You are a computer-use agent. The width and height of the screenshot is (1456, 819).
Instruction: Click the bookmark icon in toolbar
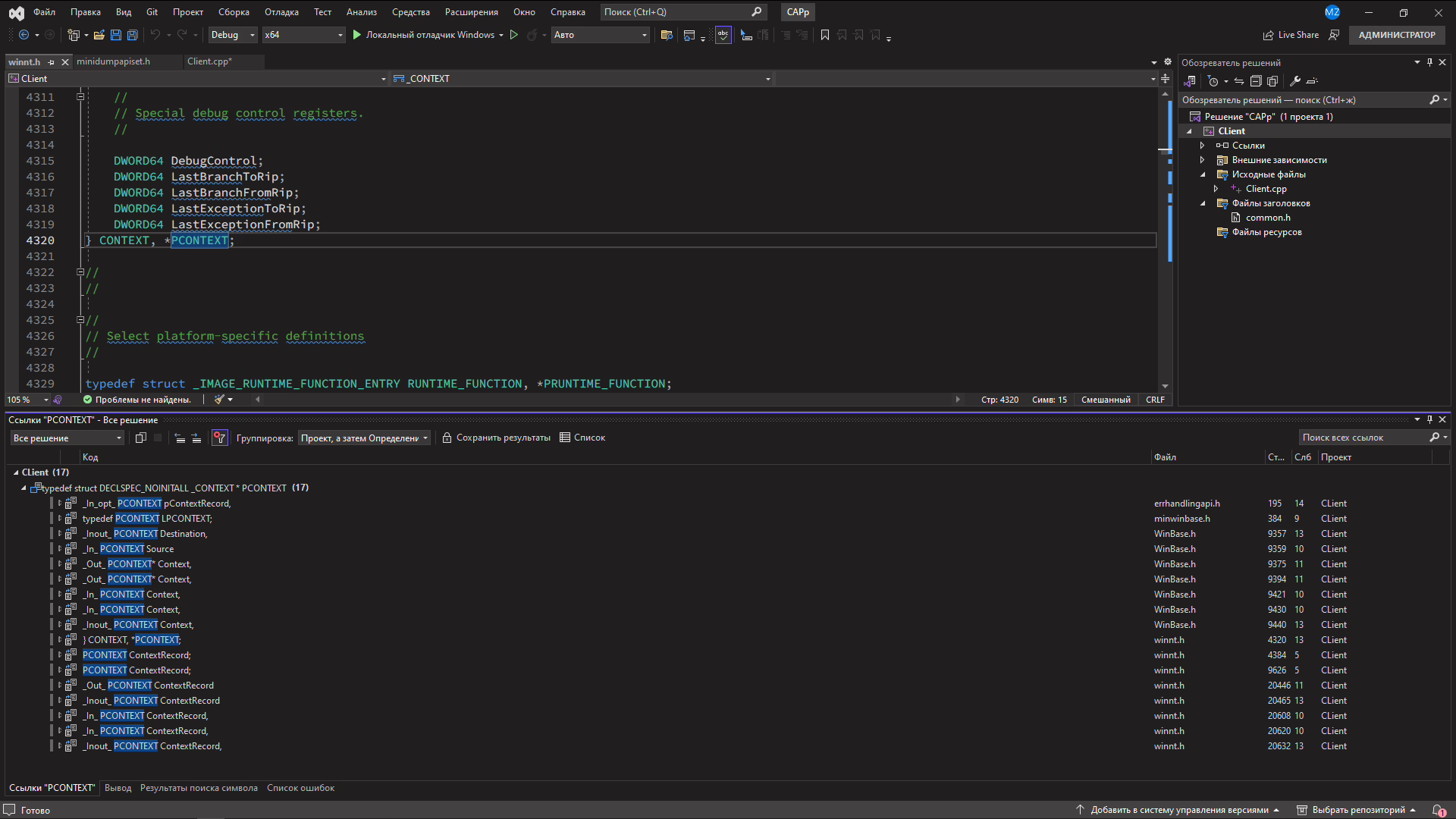point(825,35)
